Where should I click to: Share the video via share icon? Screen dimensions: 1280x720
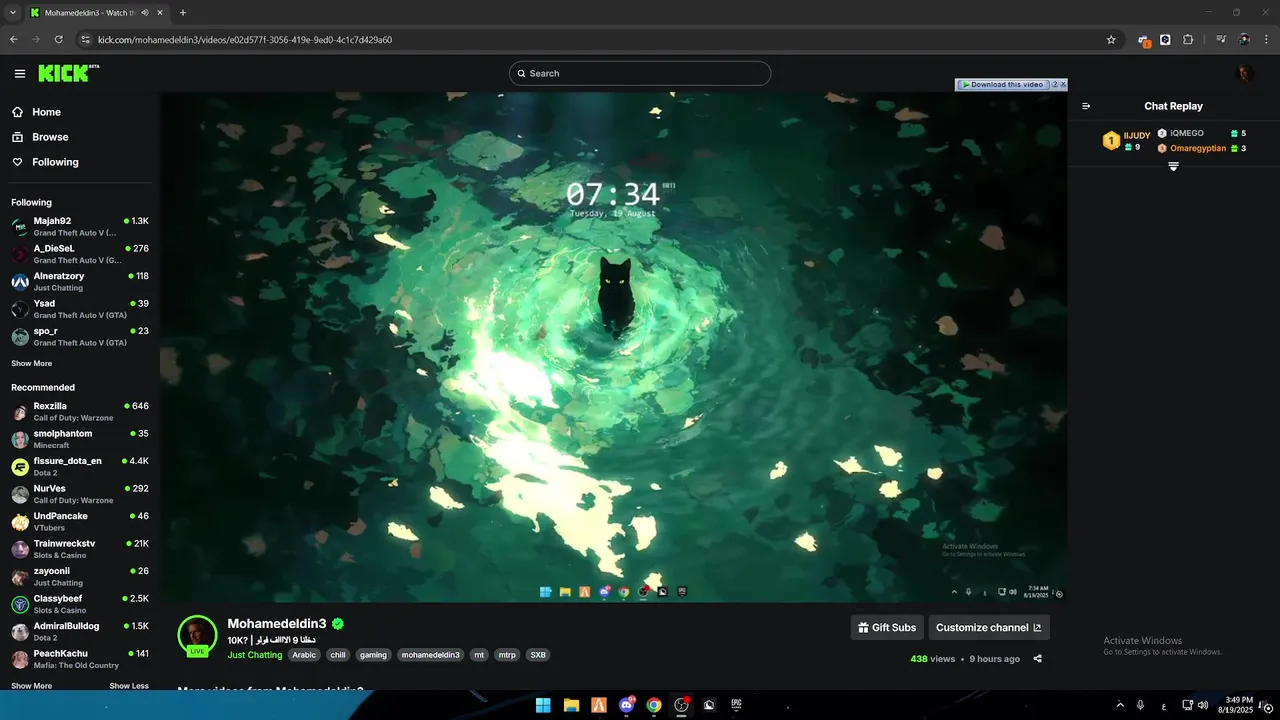point(1037,659)
